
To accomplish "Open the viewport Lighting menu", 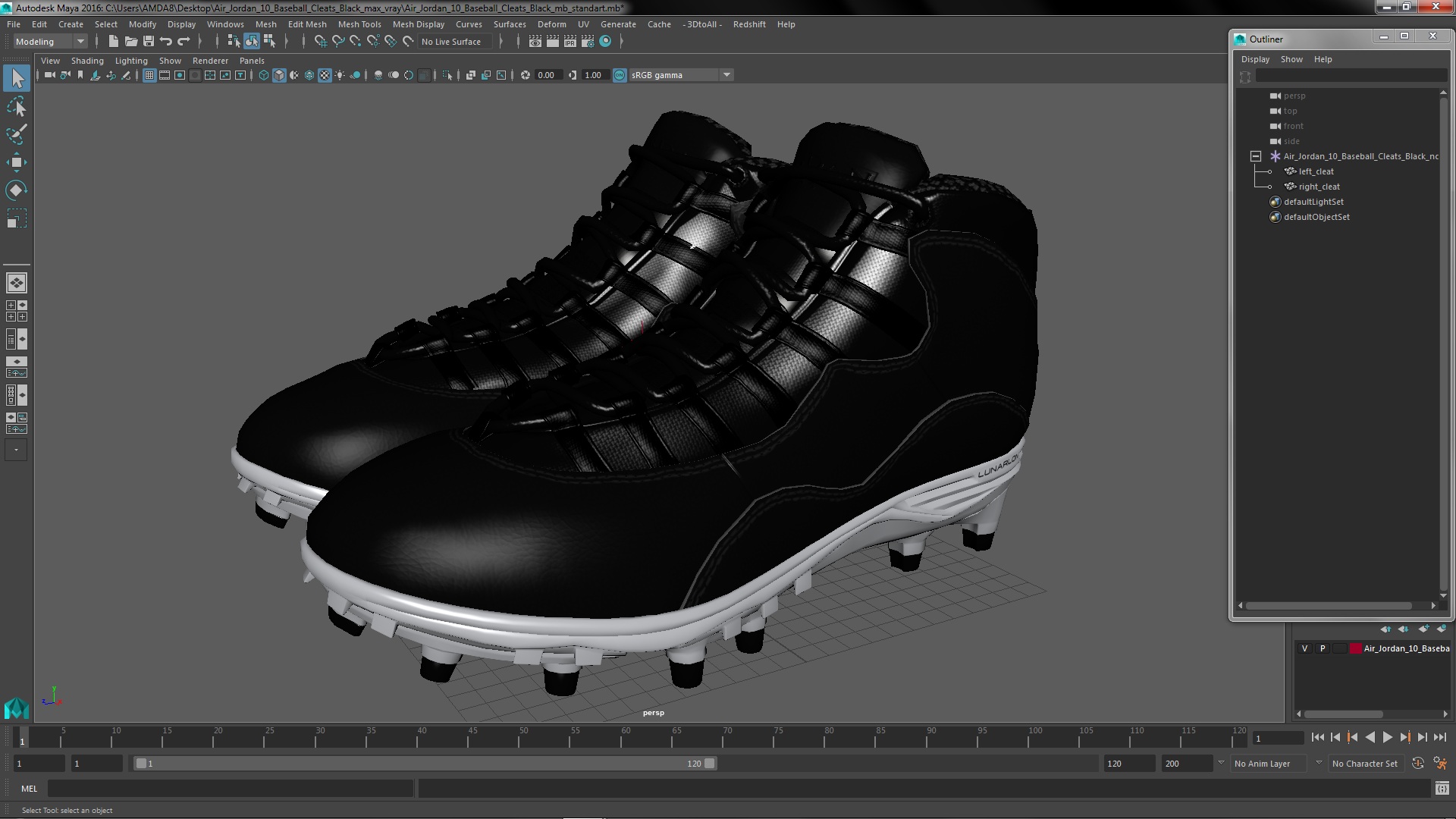I will point(131,61).
